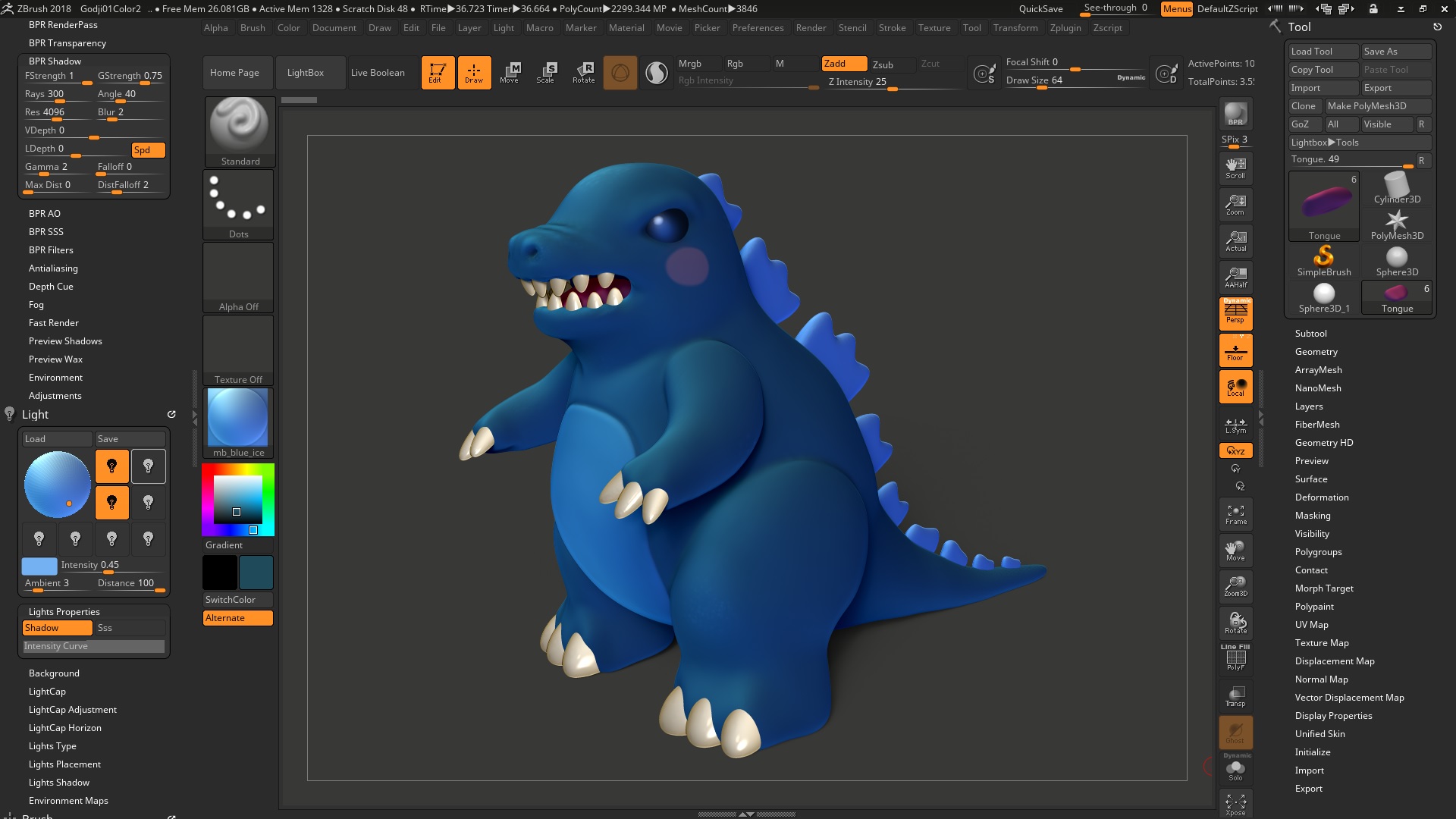Expand the BPR Filters section

51,250
